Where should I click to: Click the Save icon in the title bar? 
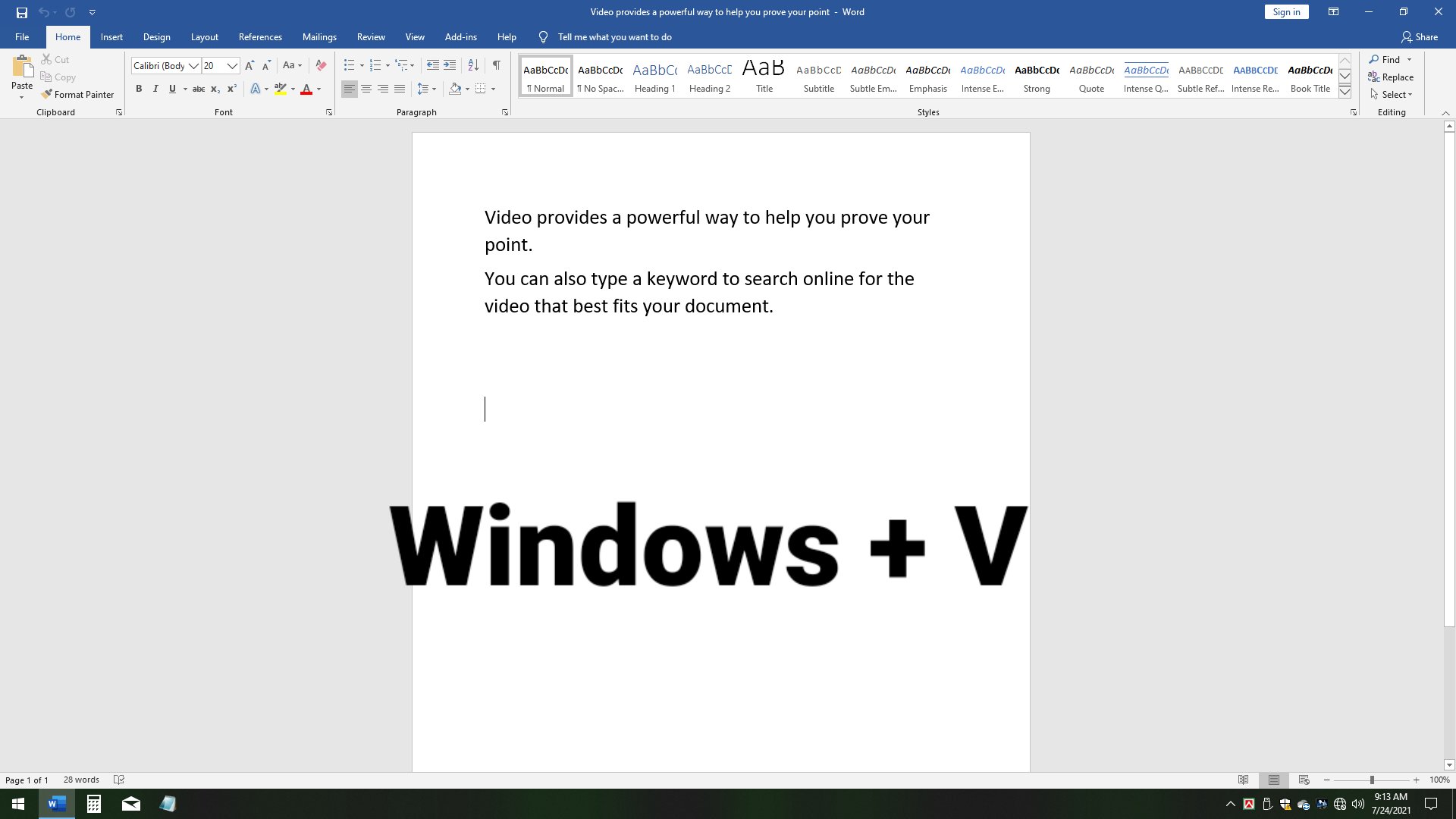[22, 12]
